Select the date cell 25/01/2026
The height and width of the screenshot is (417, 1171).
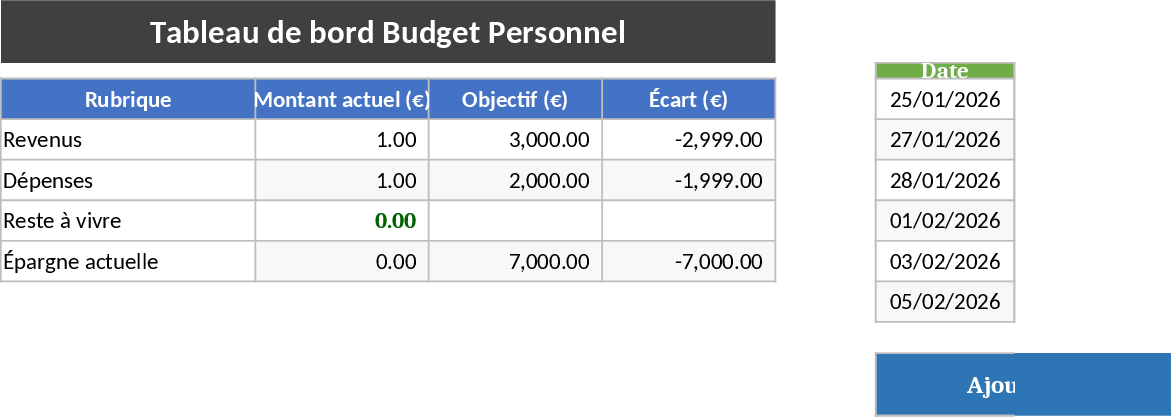pos(945,99)
